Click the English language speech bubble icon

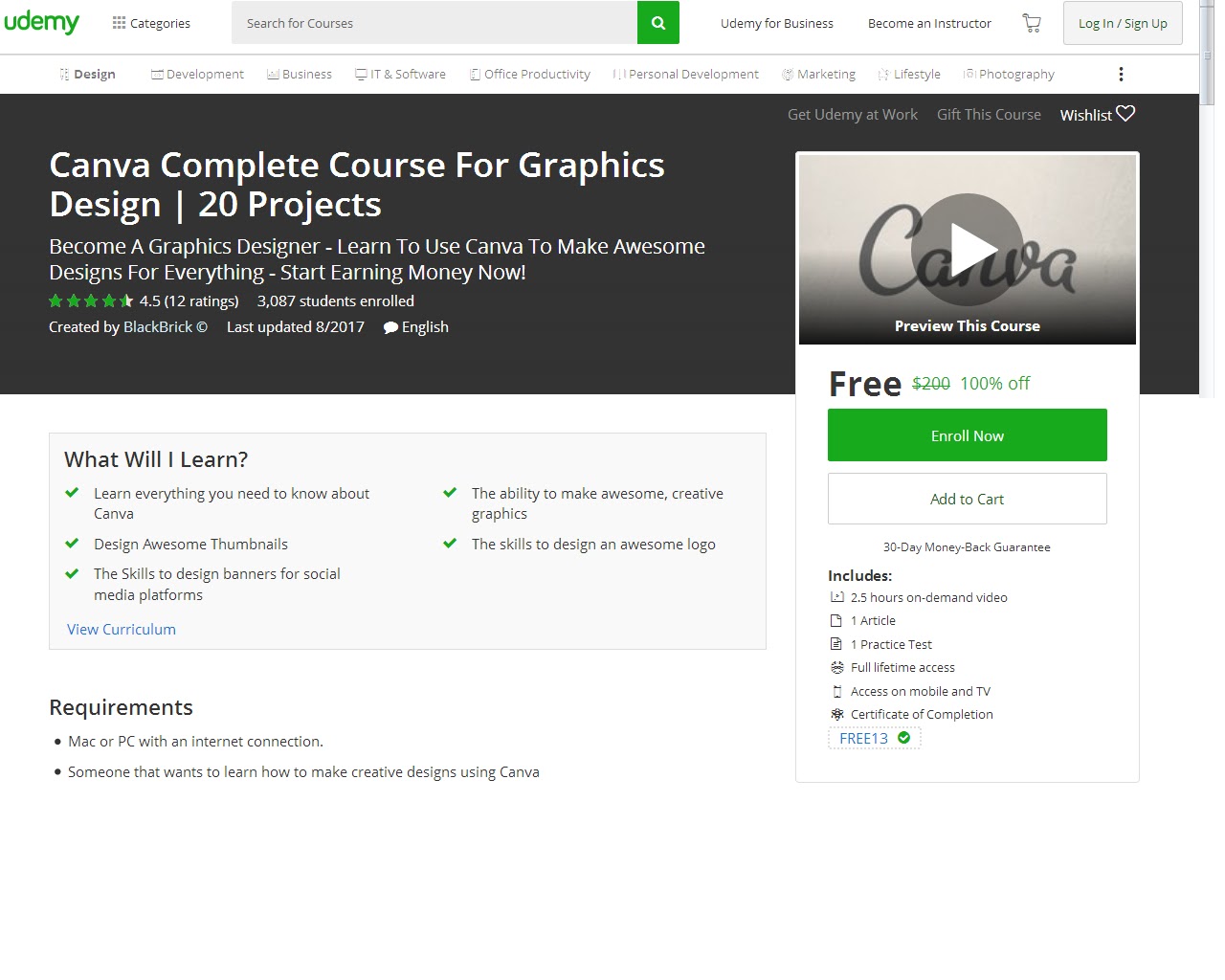[390, 327]
